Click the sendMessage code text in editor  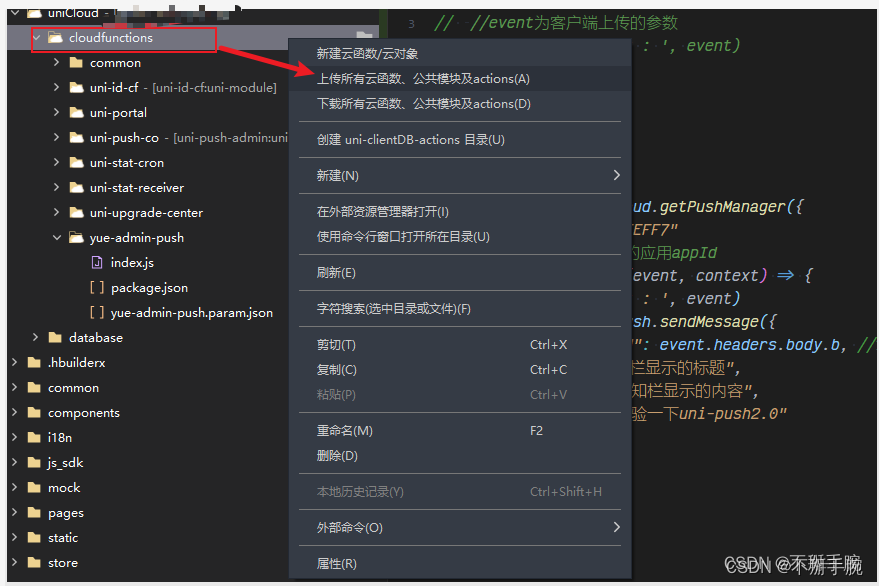pyautogui.click(x=709, y=322)
